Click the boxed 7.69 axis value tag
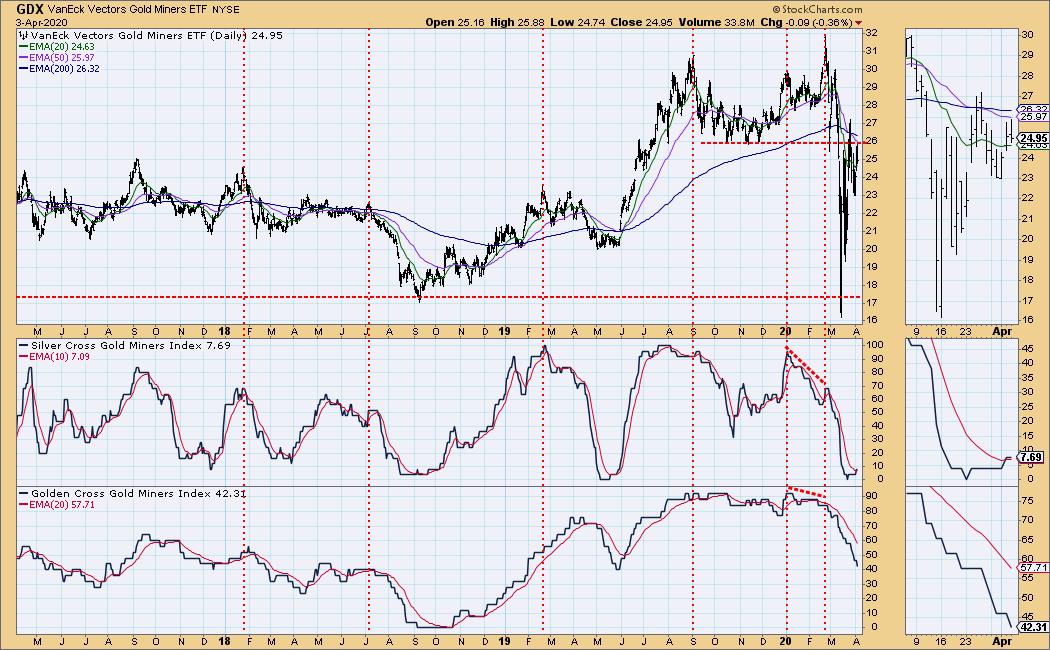This screenshot has height=650, width=1050. (1031, 458)
